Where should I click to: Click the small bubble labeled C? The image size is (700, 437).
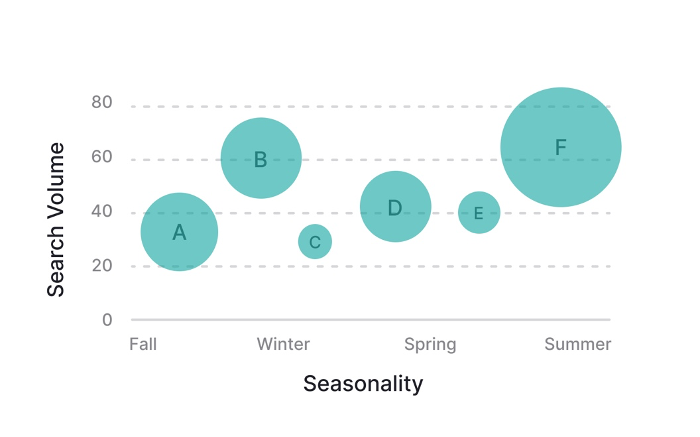pyautogui.click(x=315, y=242)
